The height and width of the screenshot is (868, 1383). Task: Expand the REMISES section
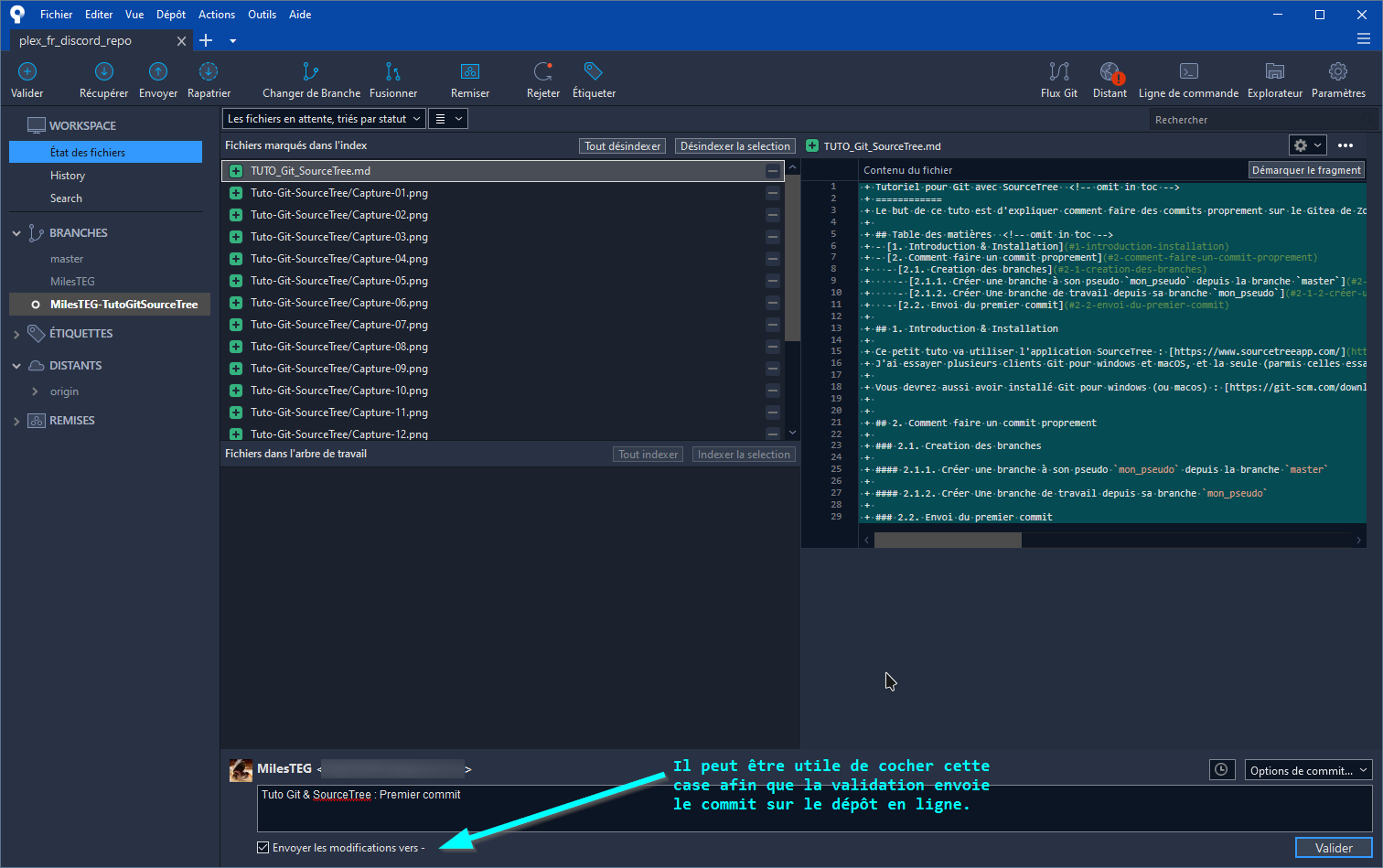click(16, 421)
